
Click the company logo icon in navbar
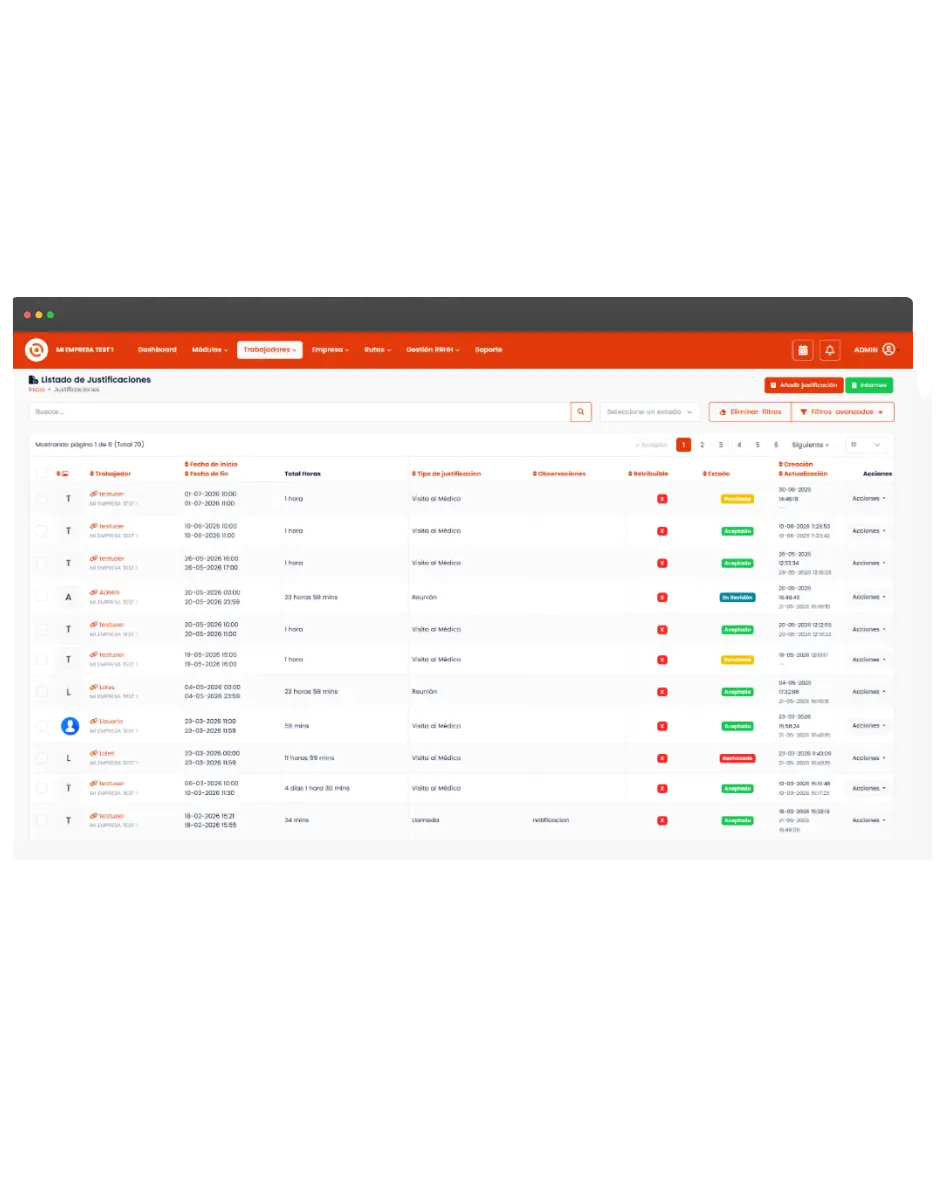(36, 349)
